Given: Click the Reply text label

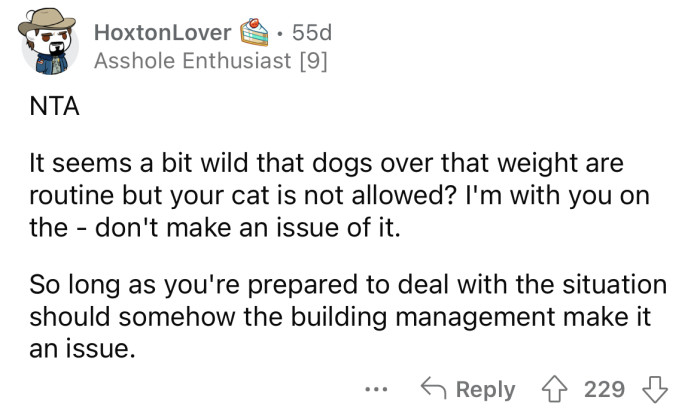Looking at the screenshot, I should 485,390.
